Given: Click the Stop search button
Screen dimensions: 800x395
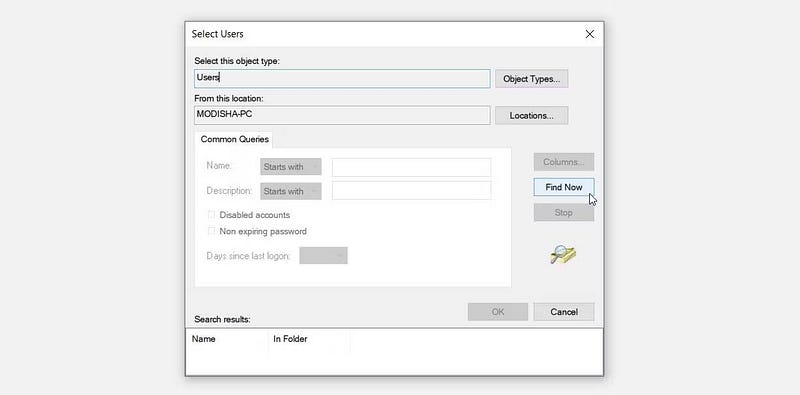Looking at the screenshot, I should point(564,212).
